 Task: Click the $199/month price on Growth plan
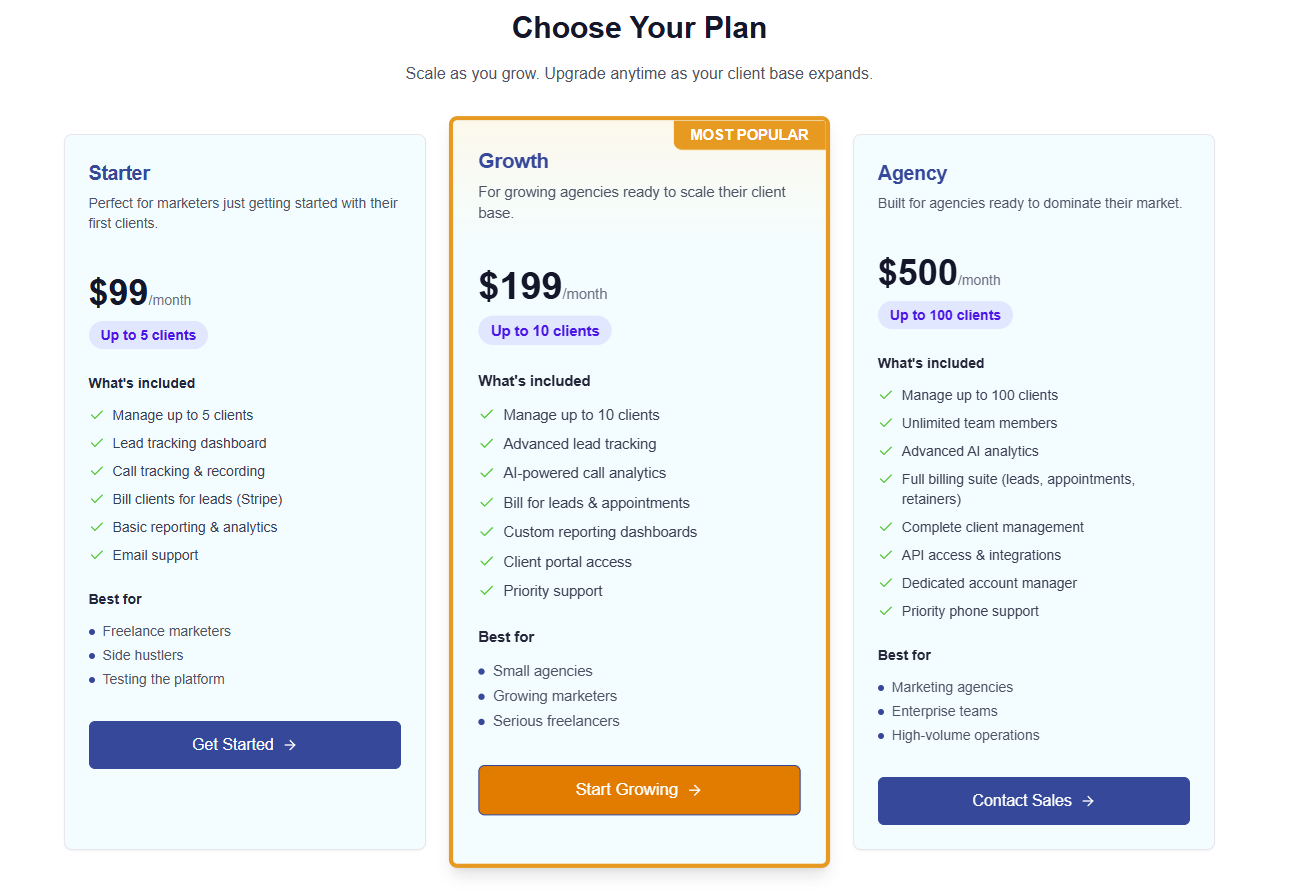pyautogui.click(x=543, y=285)
